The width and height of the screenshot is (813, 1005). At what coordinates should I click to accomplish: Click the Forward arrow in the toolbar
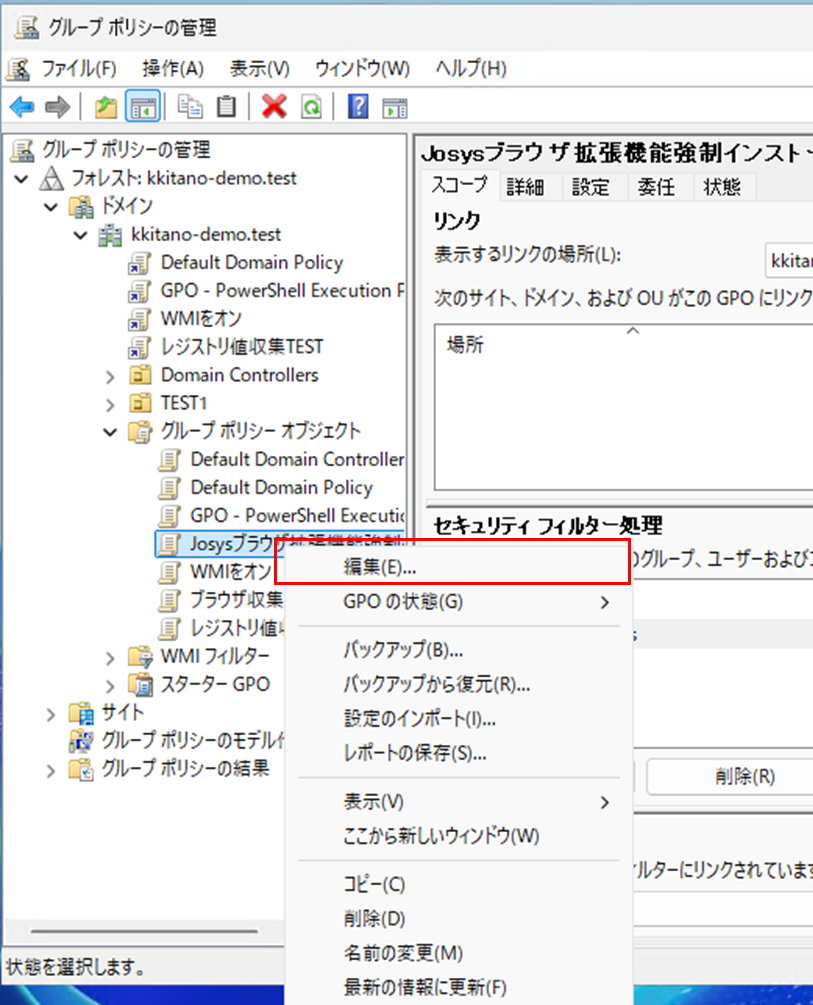57,107
